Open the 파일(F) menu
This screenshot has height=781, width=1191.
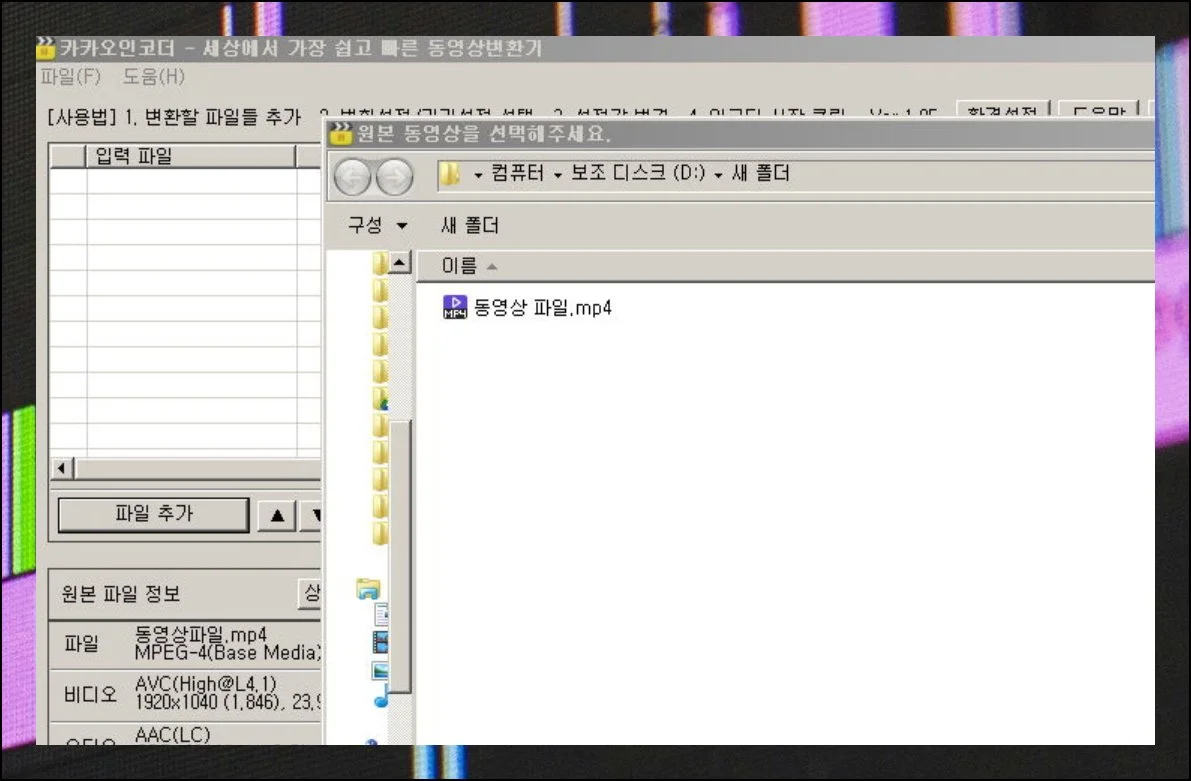tap(71, 77)
